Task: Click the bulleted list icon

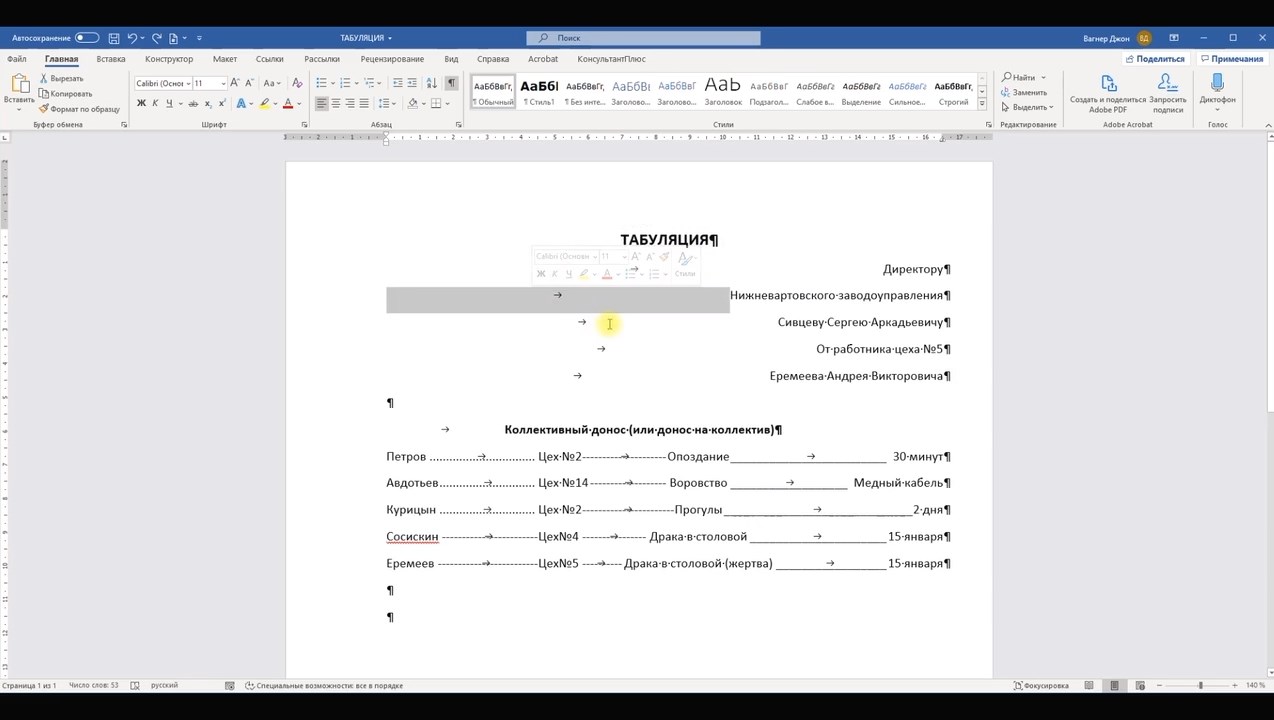Action: click(321, 83)
